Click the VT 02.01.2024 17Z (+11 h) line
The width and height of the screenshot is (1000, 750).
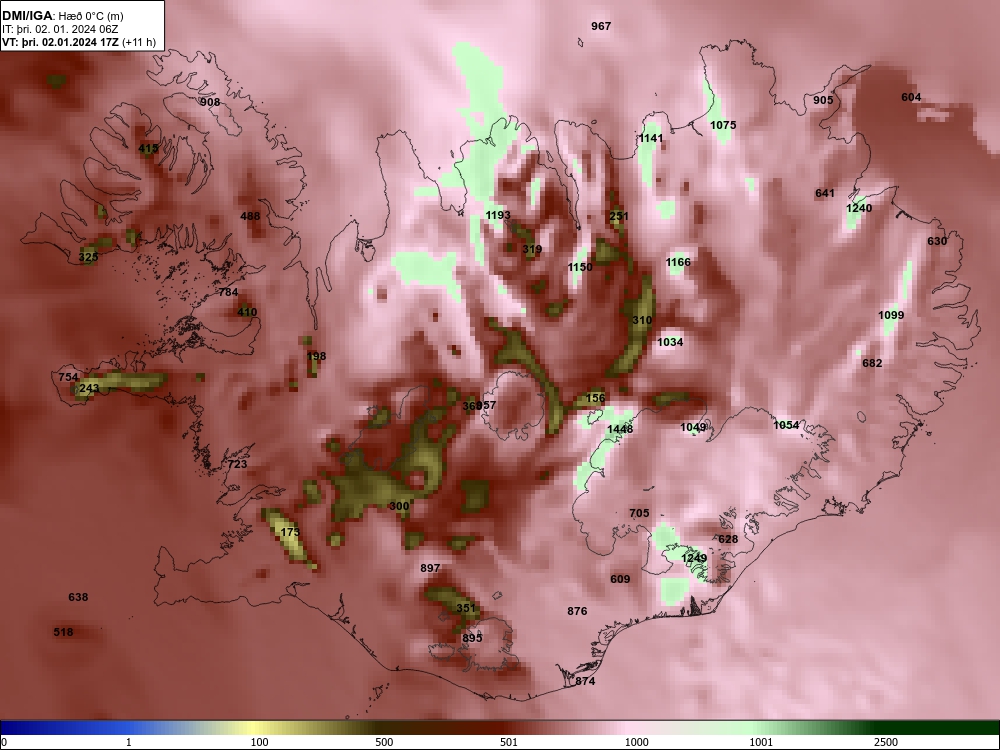click(79, 42)
